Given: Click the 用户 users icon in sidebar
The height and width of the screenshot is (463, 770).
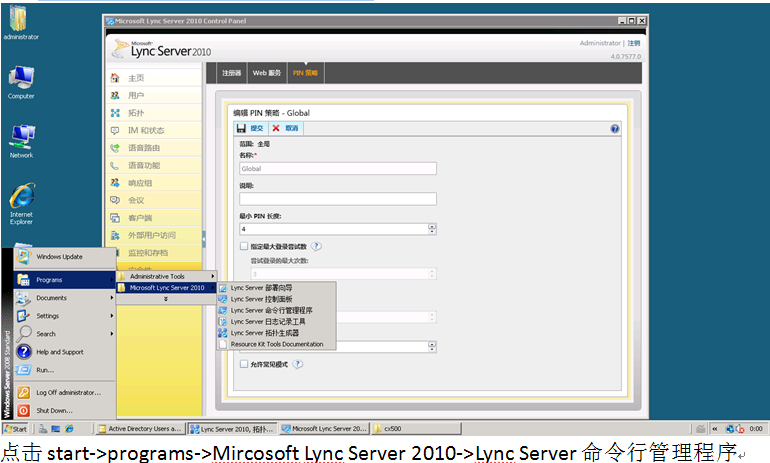Looking at the screenshot, I should (115, 95).
